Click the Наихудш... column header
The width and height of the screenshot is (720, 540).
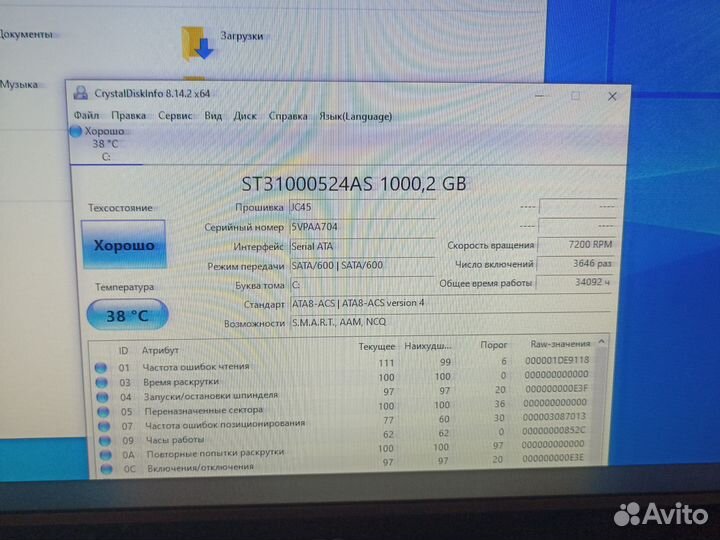[x=428, y=346]
